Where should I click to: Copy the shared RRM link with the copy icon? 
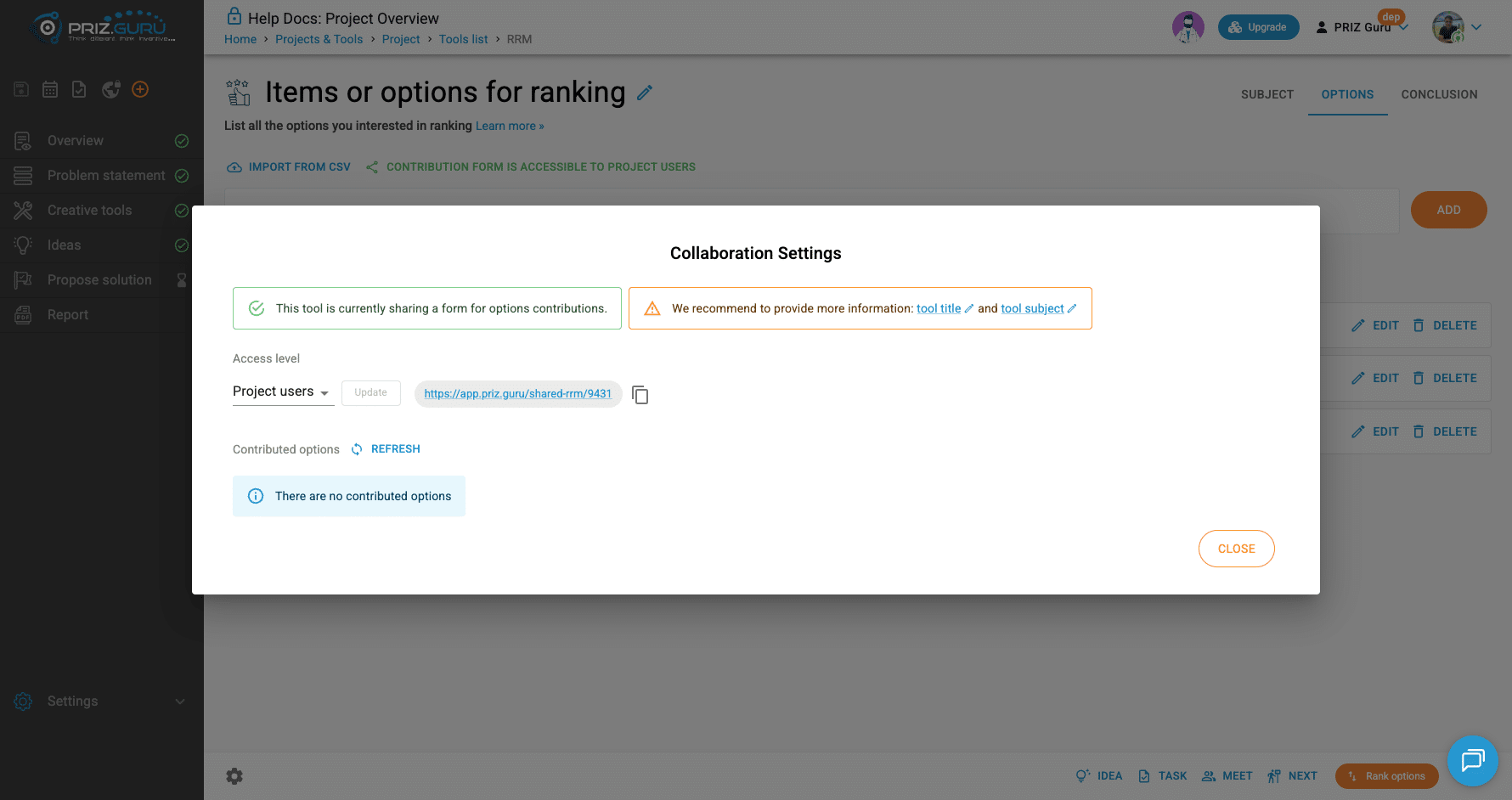coord(640,395)
